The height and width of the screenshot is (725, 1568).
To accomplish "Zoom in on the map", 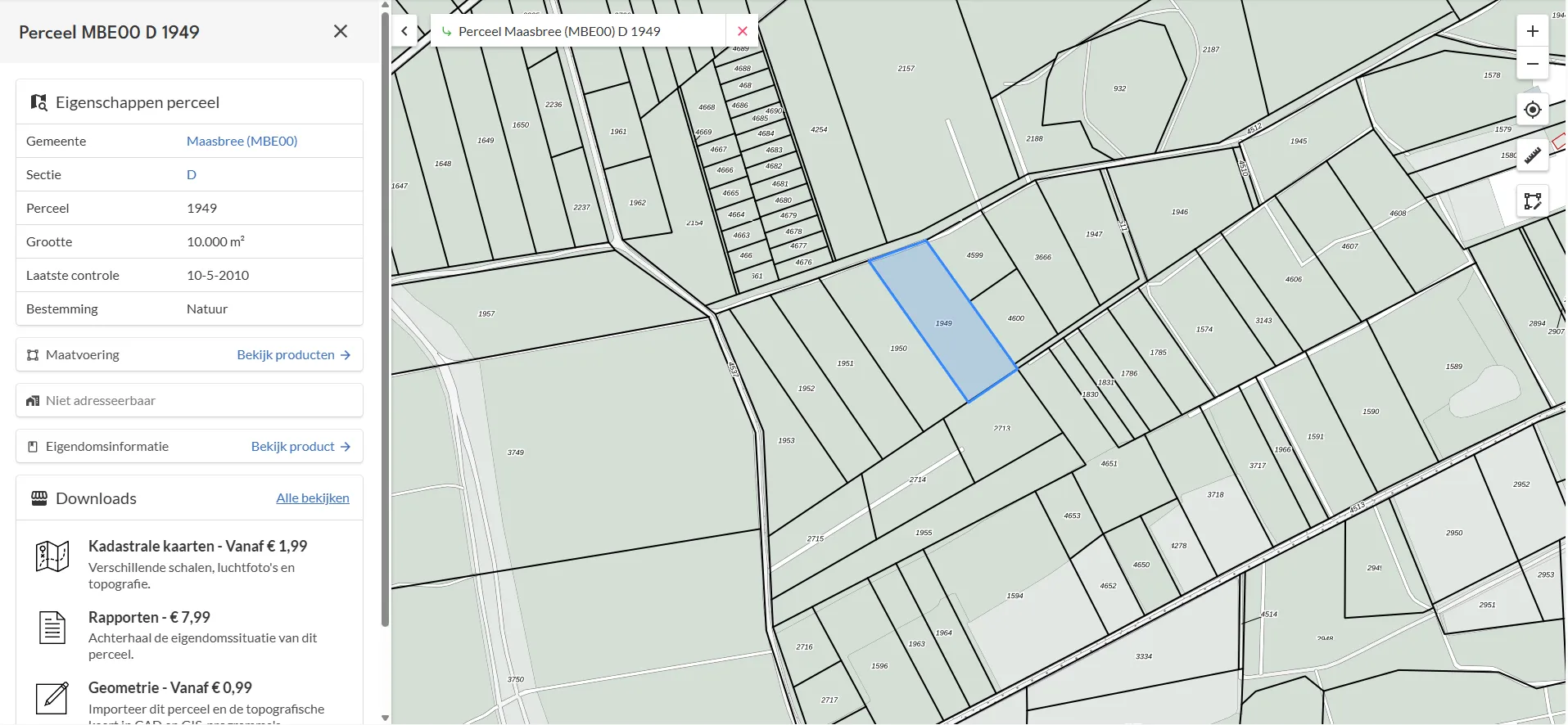I will [1533, 31].
